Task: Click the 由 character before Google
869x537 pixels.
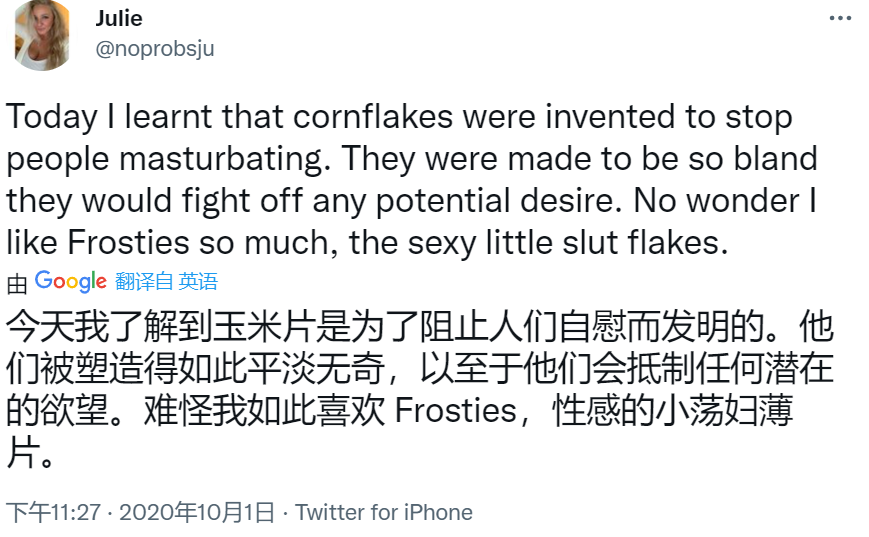Action: (x=17, y=284)
